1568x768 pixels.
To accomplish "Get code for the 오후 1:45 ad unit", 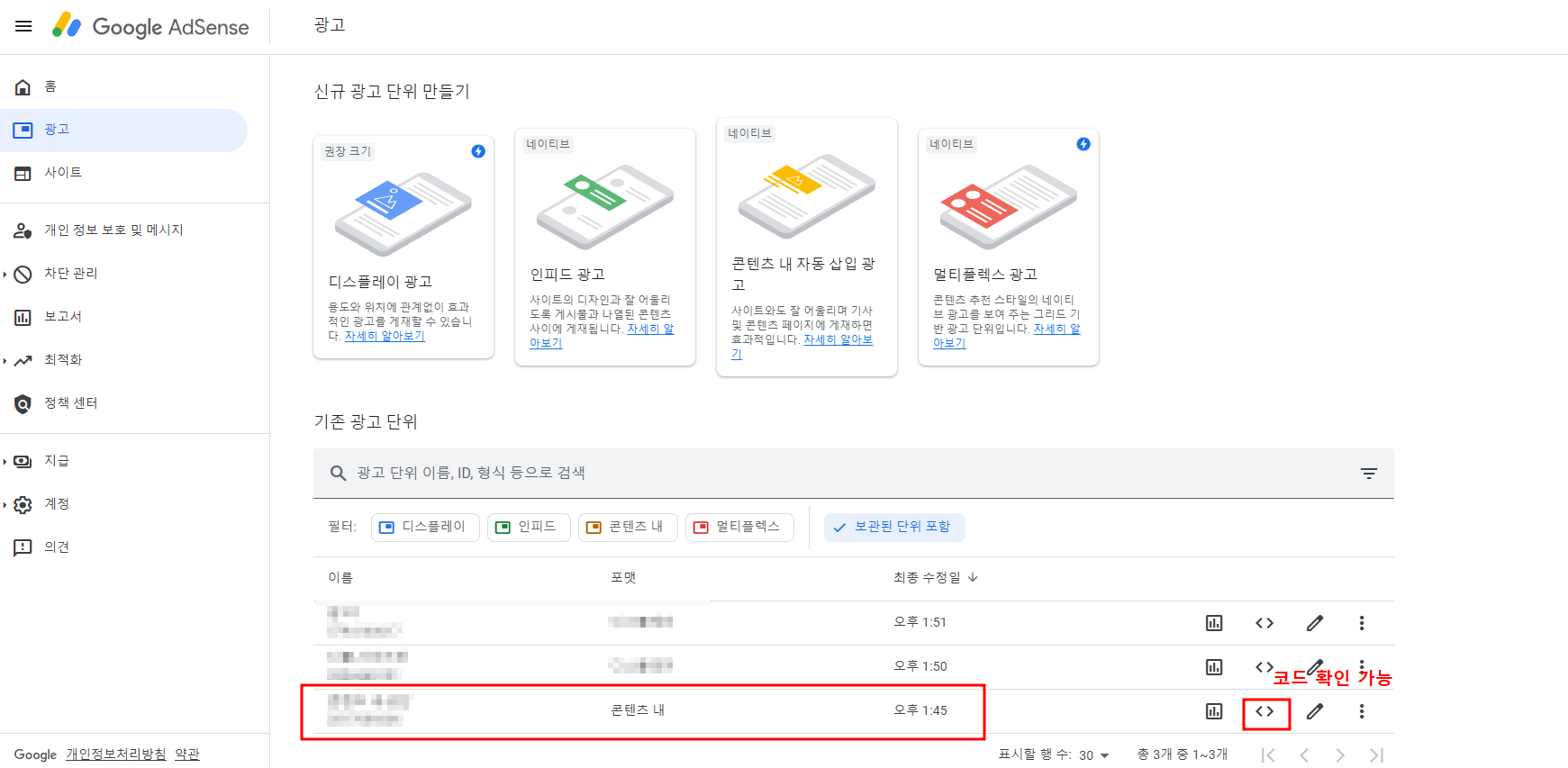I will click(1264, 711).
